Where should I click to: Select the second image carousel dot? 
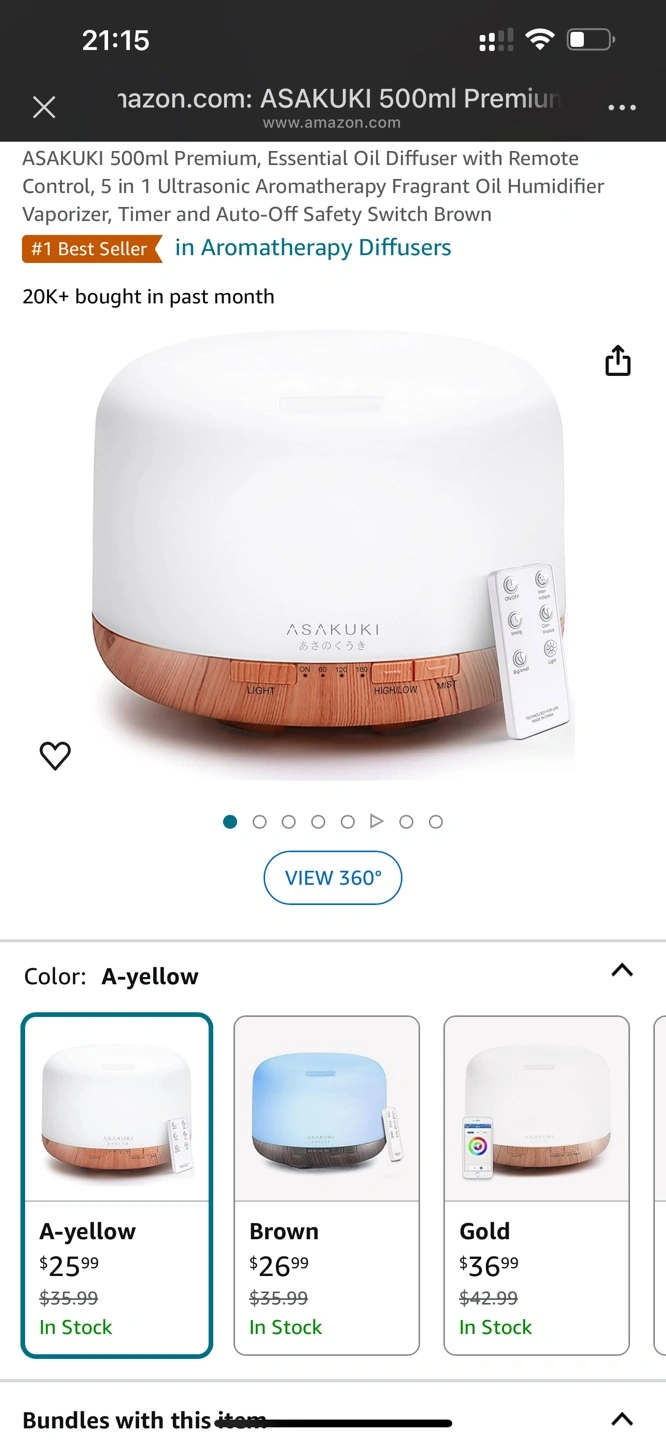tap(260, 822)
